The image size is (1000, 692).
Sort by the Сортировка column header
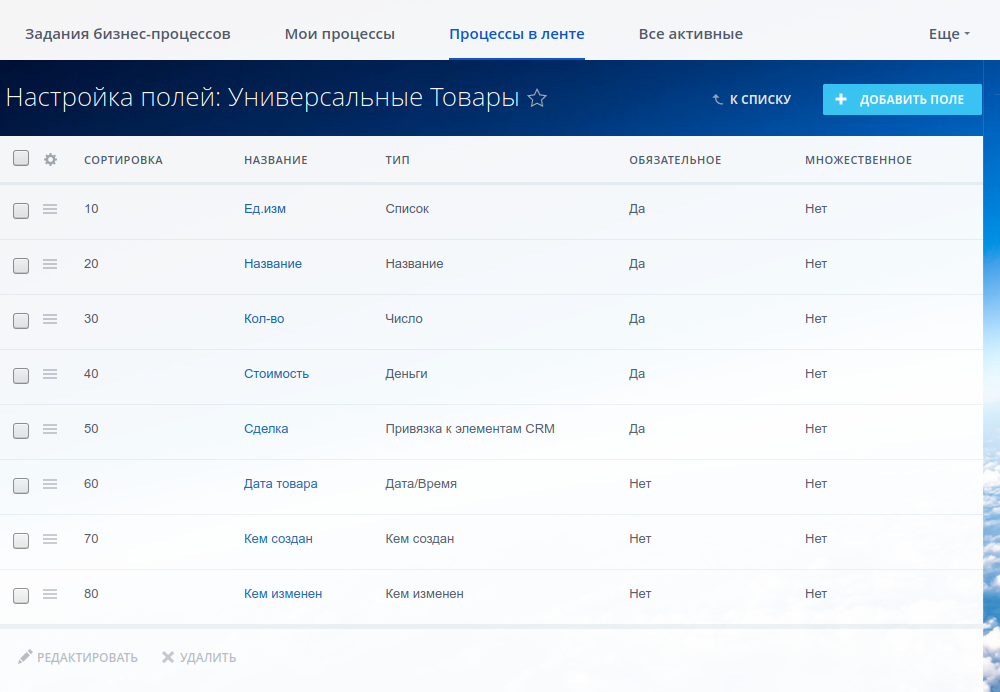pyautogui.click(x=123, y=160)
